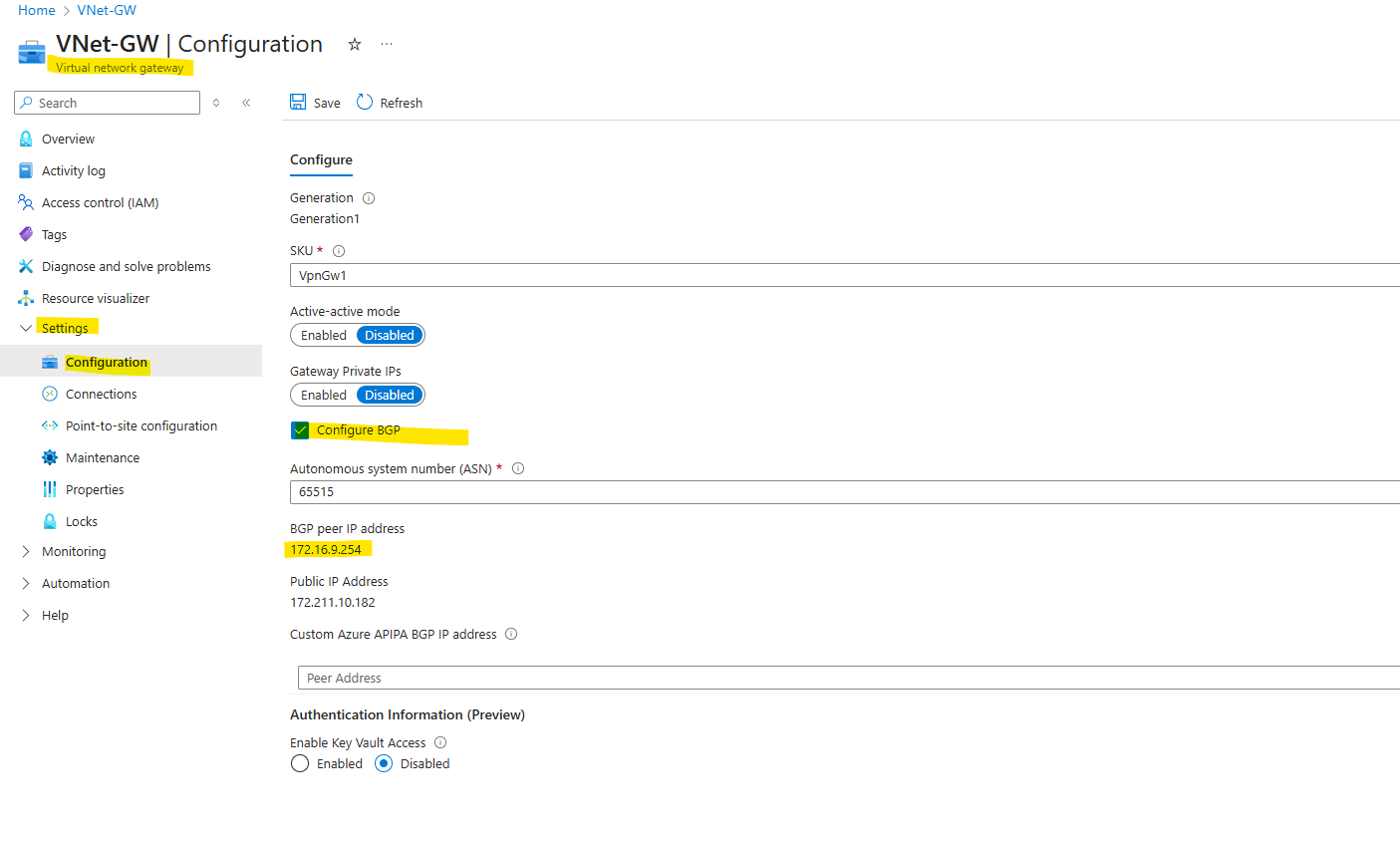Open the more options ellipsis menu
The width and height of the screenshot is (1400, 841).
[x=387, y=44]
